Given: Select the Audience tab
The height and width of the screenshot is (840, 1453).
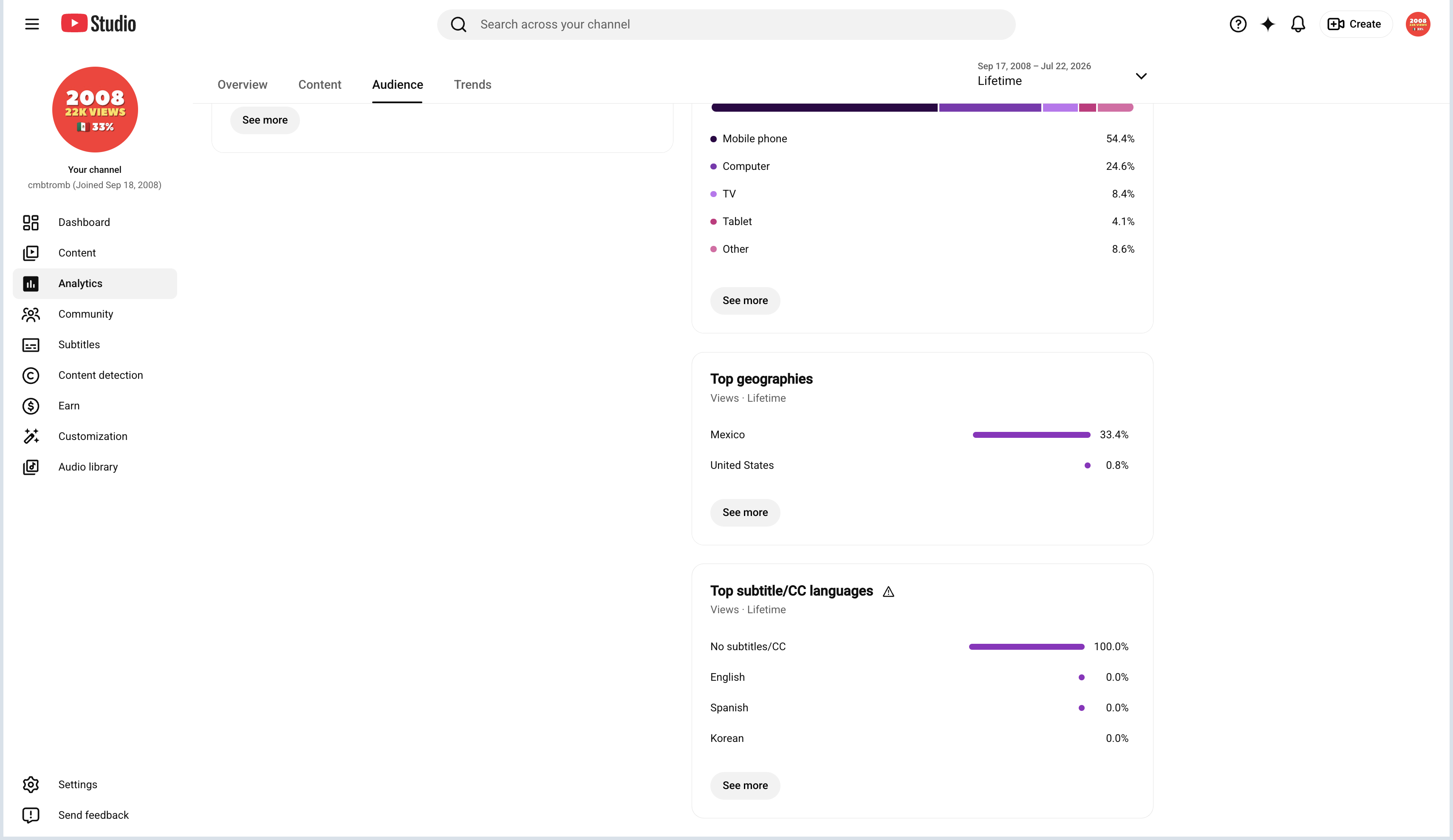Looking at the screenshot, I should click(397, 85).
